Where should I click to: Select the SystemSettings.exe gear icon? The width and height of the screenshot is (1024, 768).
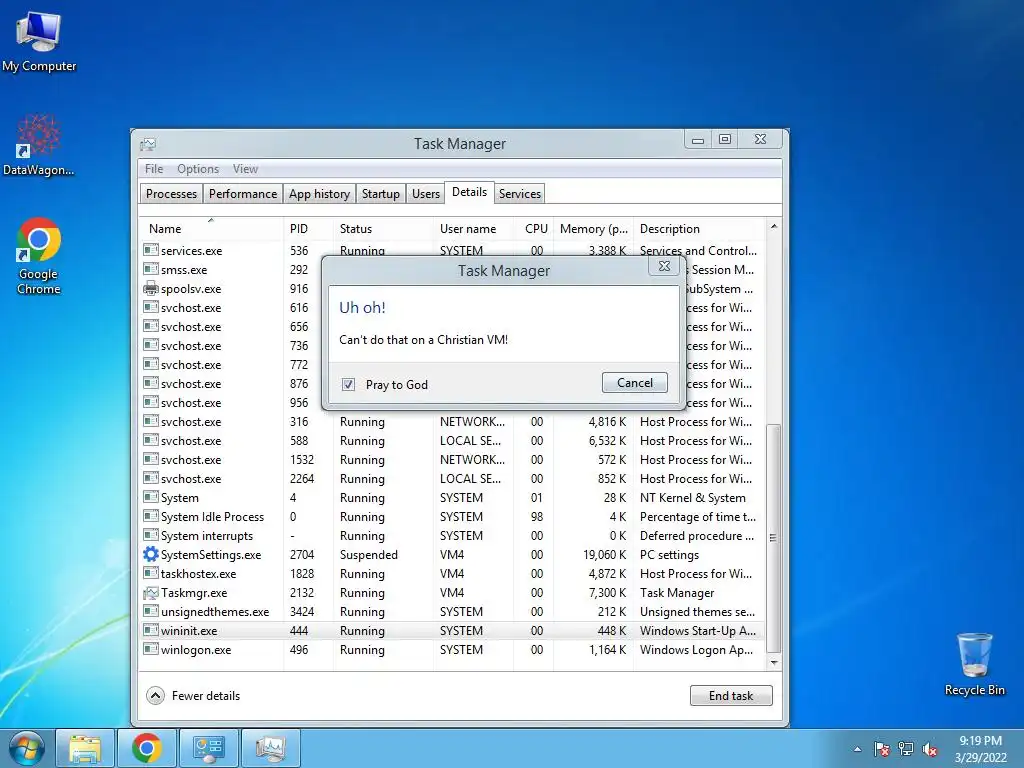[151, 554]
